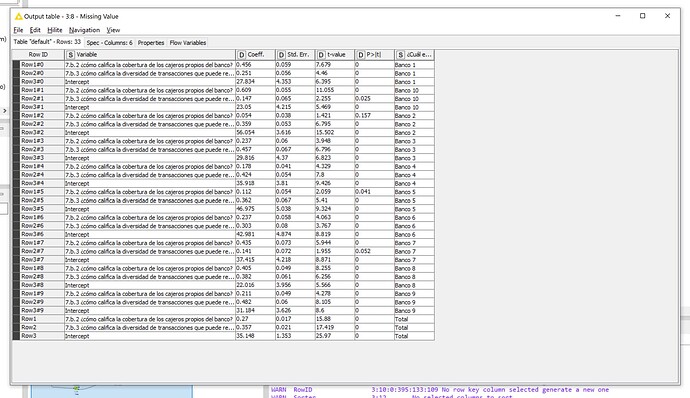
Task: Click t-value cell 17.419
Action: [x=335, y=327]
